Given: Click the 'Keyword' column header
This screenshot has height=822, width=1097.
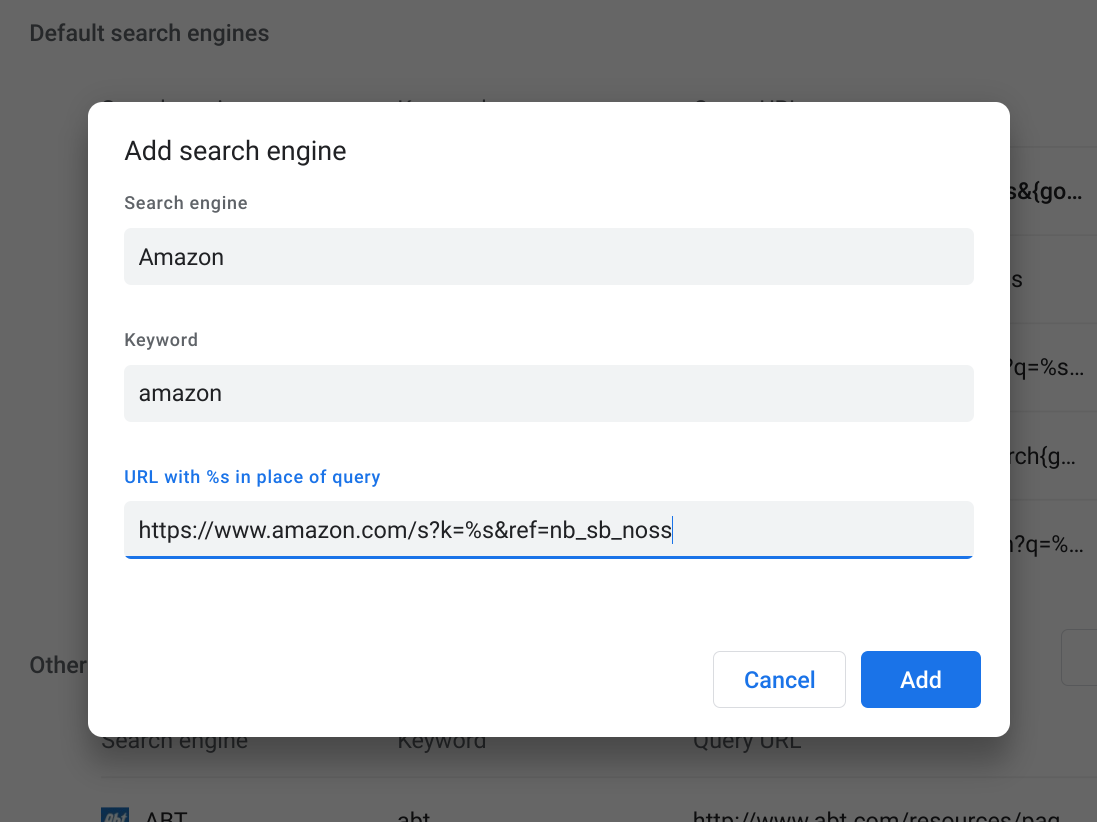Looking at the screenshot, I should coord(441,740).
